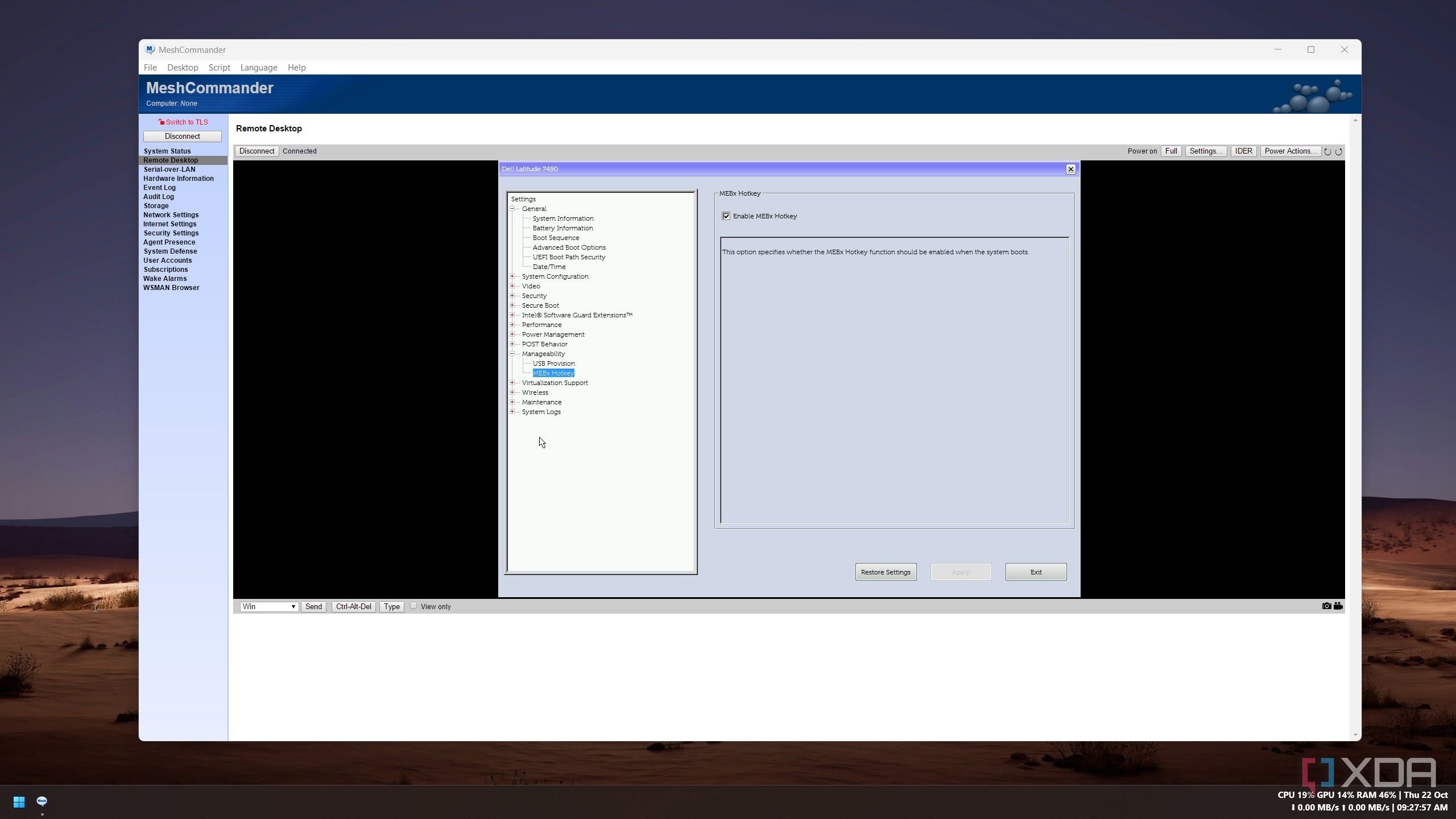Click the rotate counterclockwise icon
This screenshot has width=1456, height=819.
click(1327, 151)
